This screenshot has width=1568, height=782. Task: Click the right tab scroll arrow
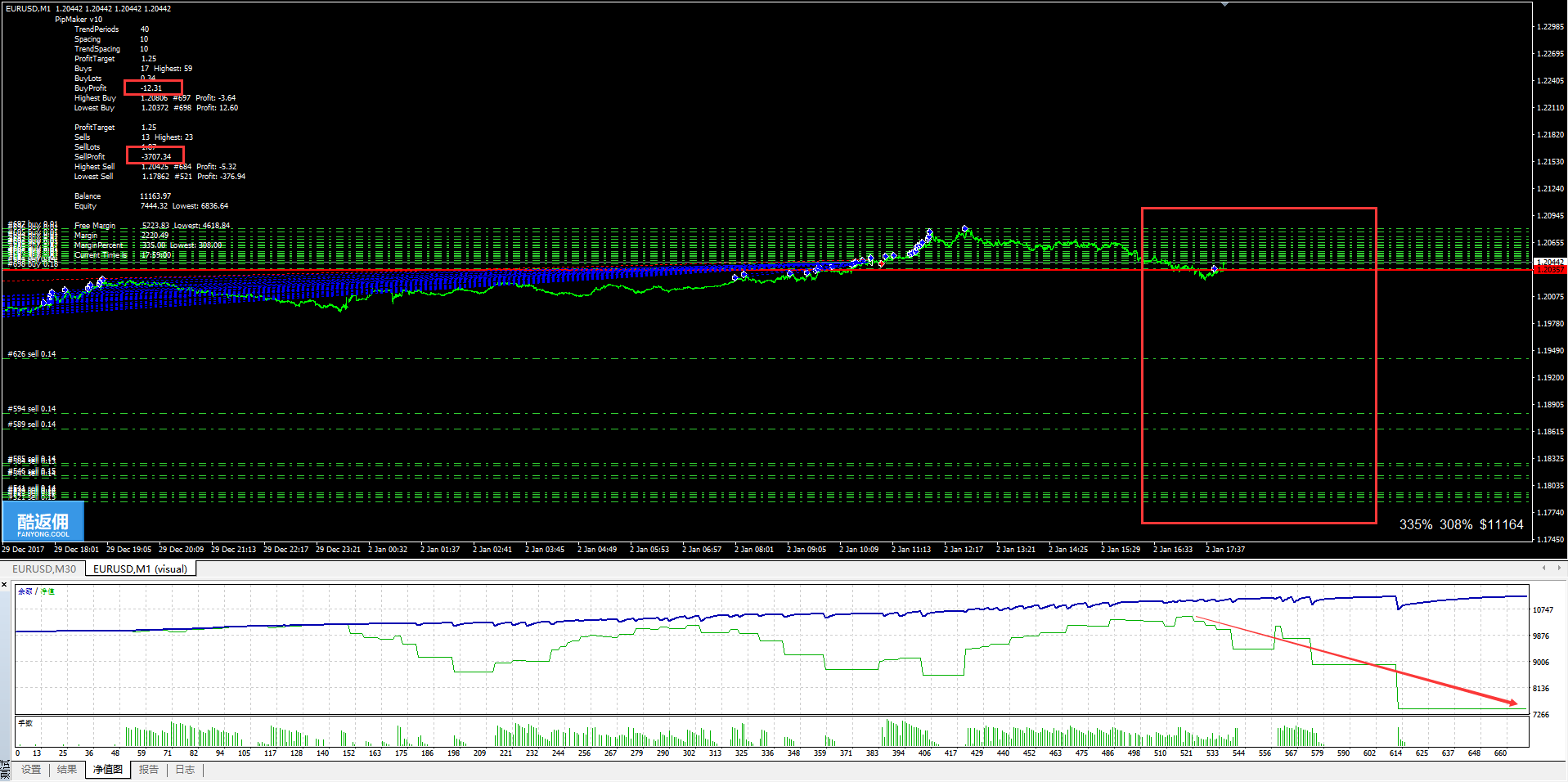tap(1558, 568)
